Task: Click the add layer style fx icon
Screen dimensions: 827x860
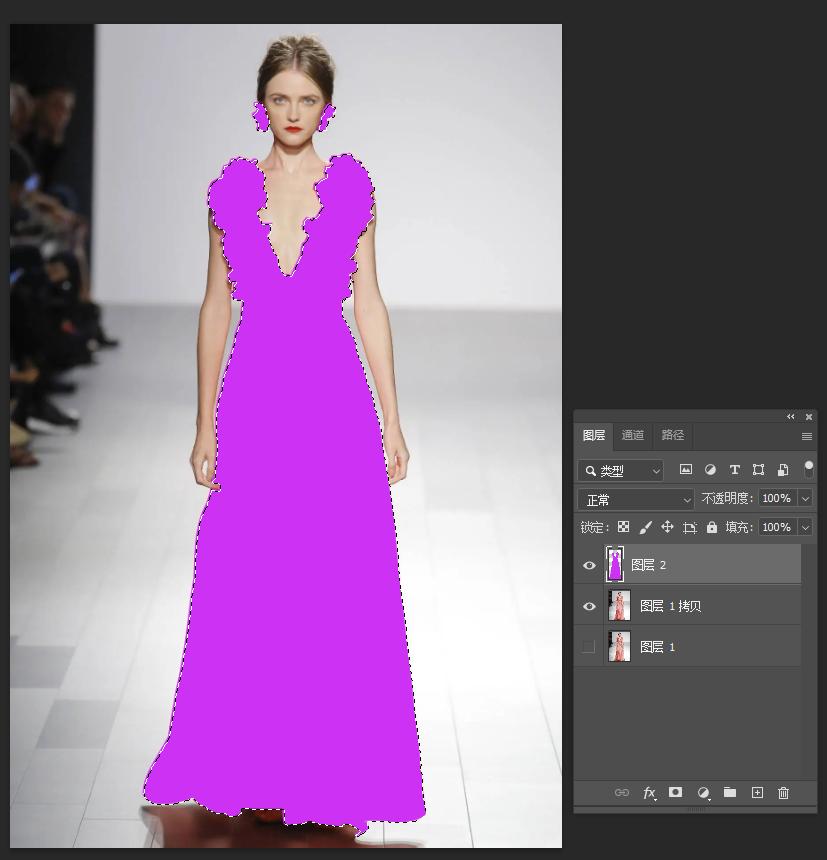Action: [x=648, y=793]
